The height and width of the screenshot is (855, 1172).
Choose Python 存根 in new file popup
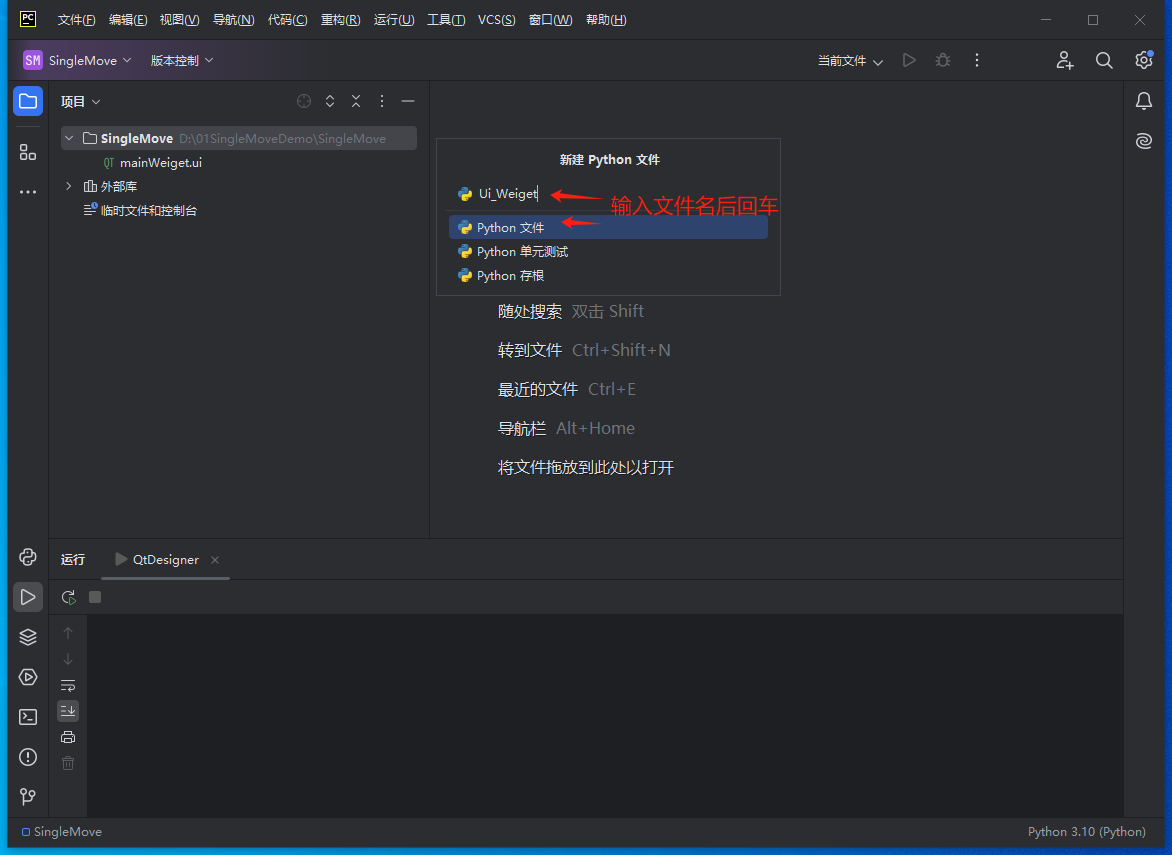click(608, 276)
